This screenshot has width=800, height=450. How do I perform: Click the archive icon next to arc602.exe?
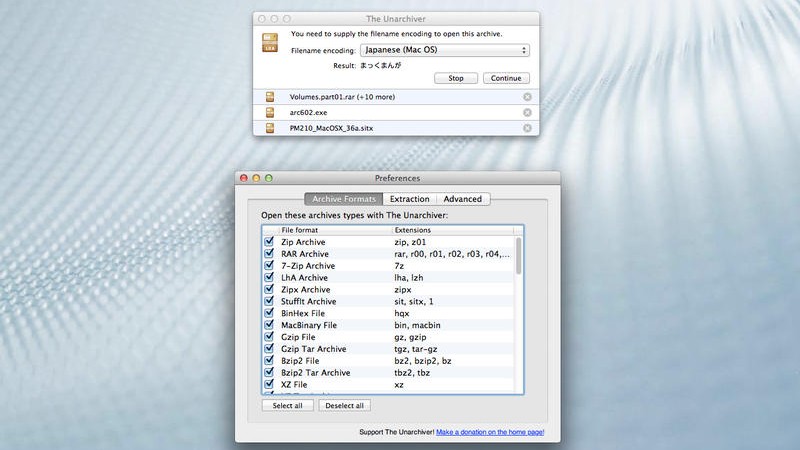(x=269, y=112)
